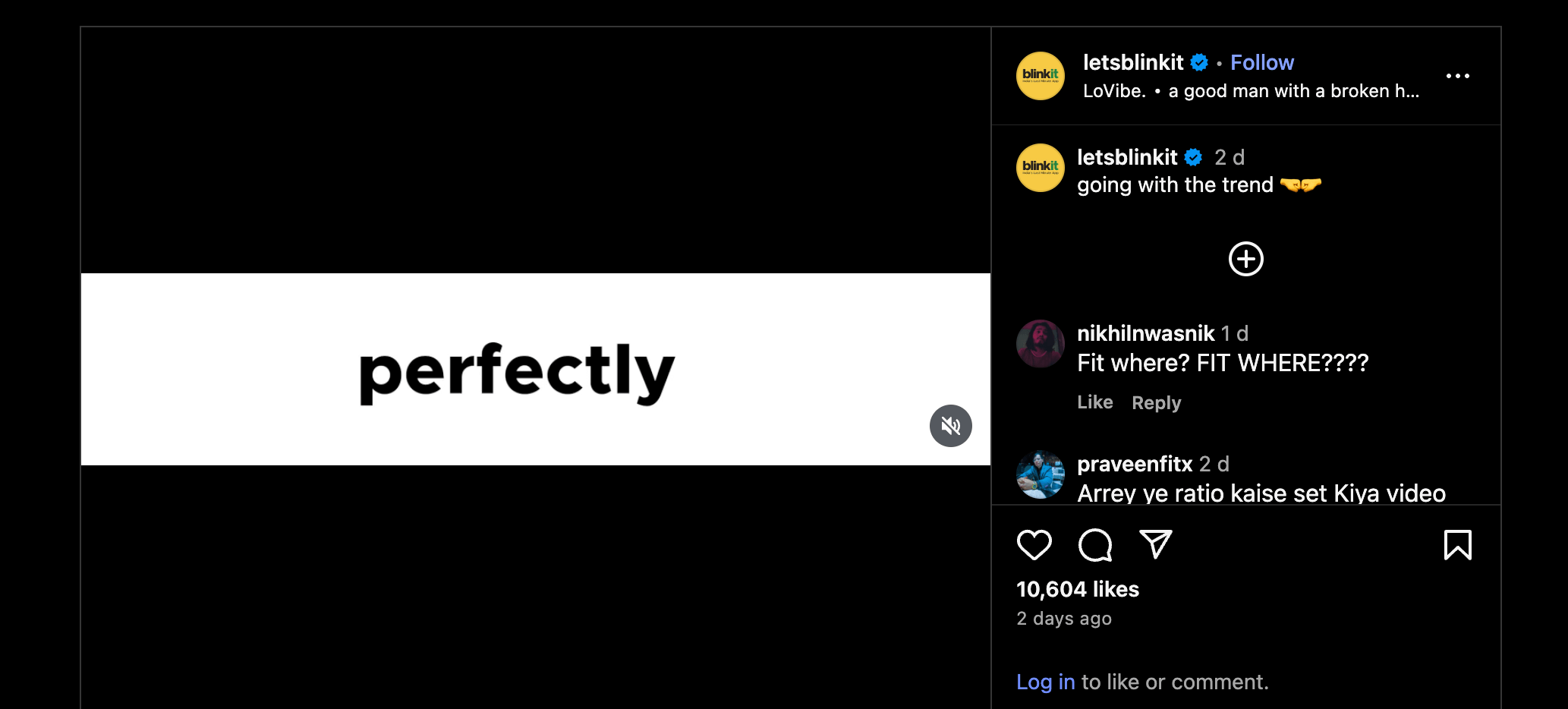This screenshot has width=1568, height=709.
Task: Save the post with the bookmark icon
Action: coord(1457,545)
